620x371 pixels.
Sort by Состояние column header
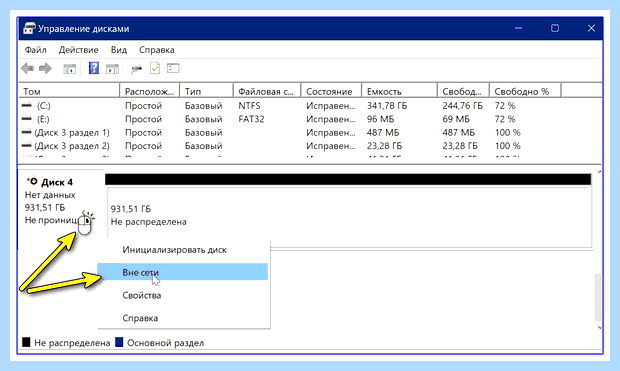click(x=331, y=91)
